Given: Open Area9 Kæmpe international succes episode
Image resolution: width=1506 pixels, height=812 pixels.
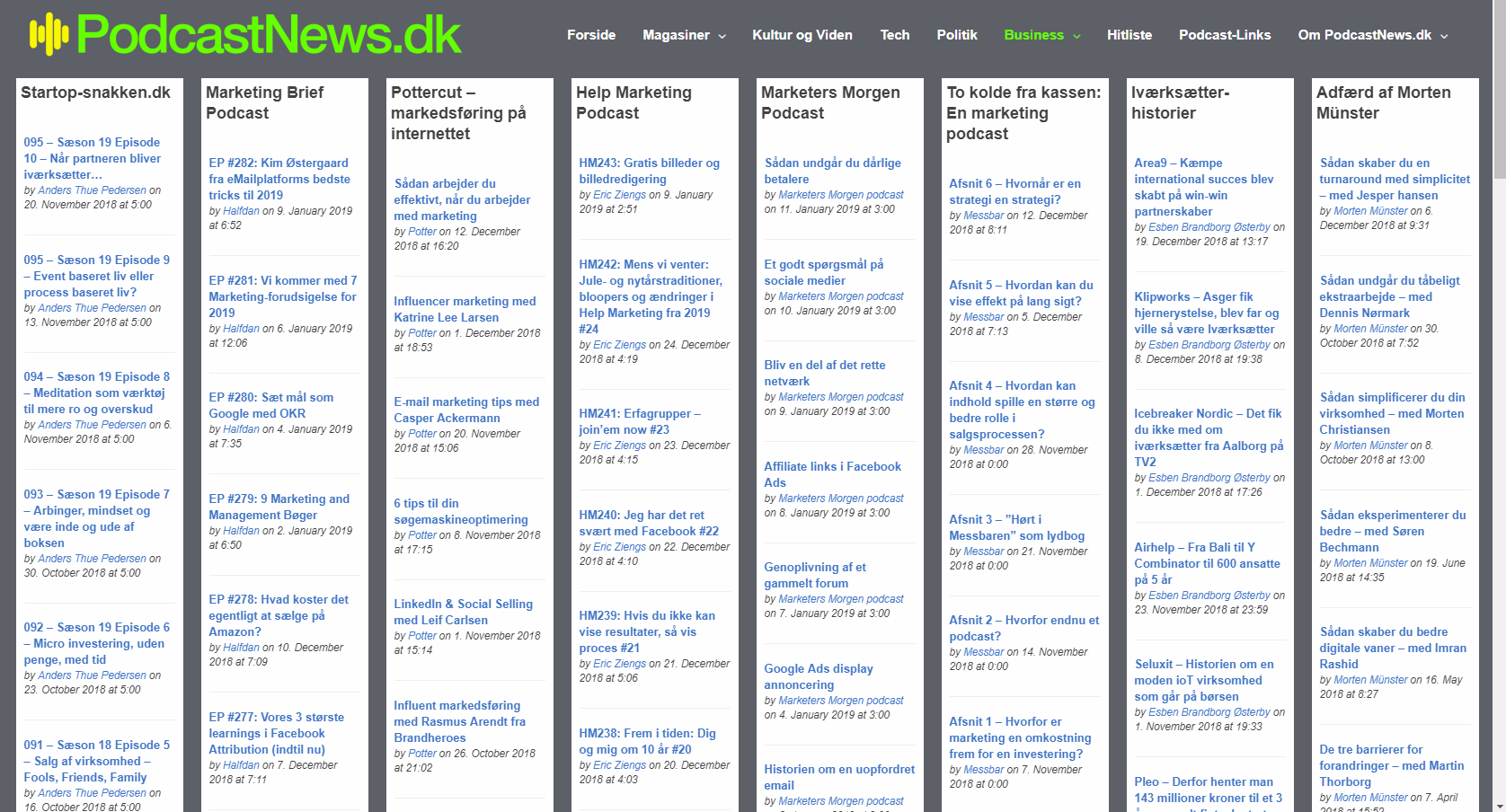Looking at the screenshot, I should tap(1204, 187).
